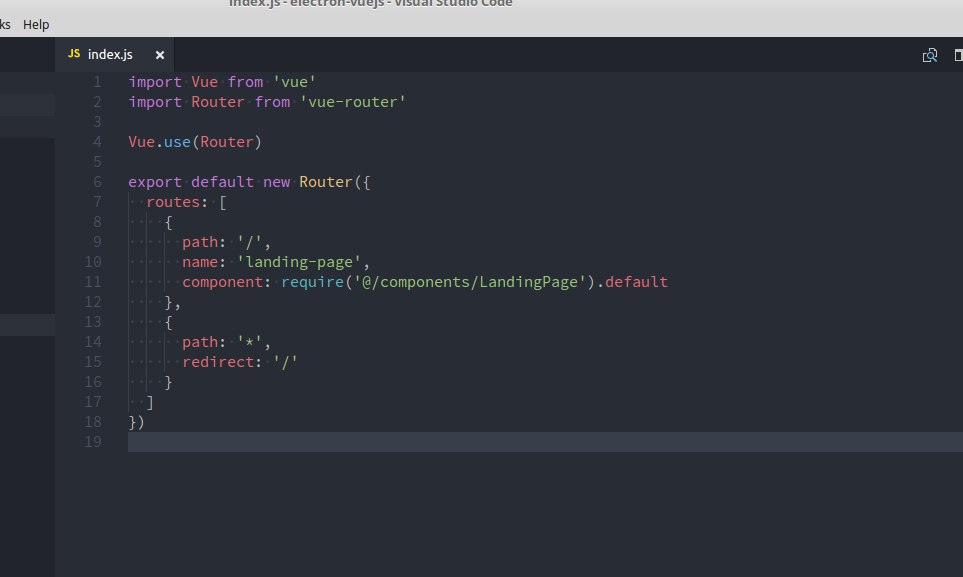Click 'name' property on line 10
Image resolution: width=963 pixels, height=577 pixels.
[200, 262]
